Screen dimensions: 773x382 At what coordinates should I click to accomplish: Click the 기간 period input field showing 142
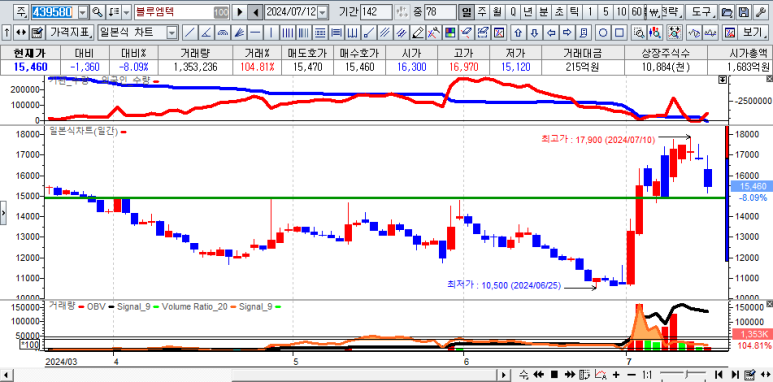[x=376, y=12]
